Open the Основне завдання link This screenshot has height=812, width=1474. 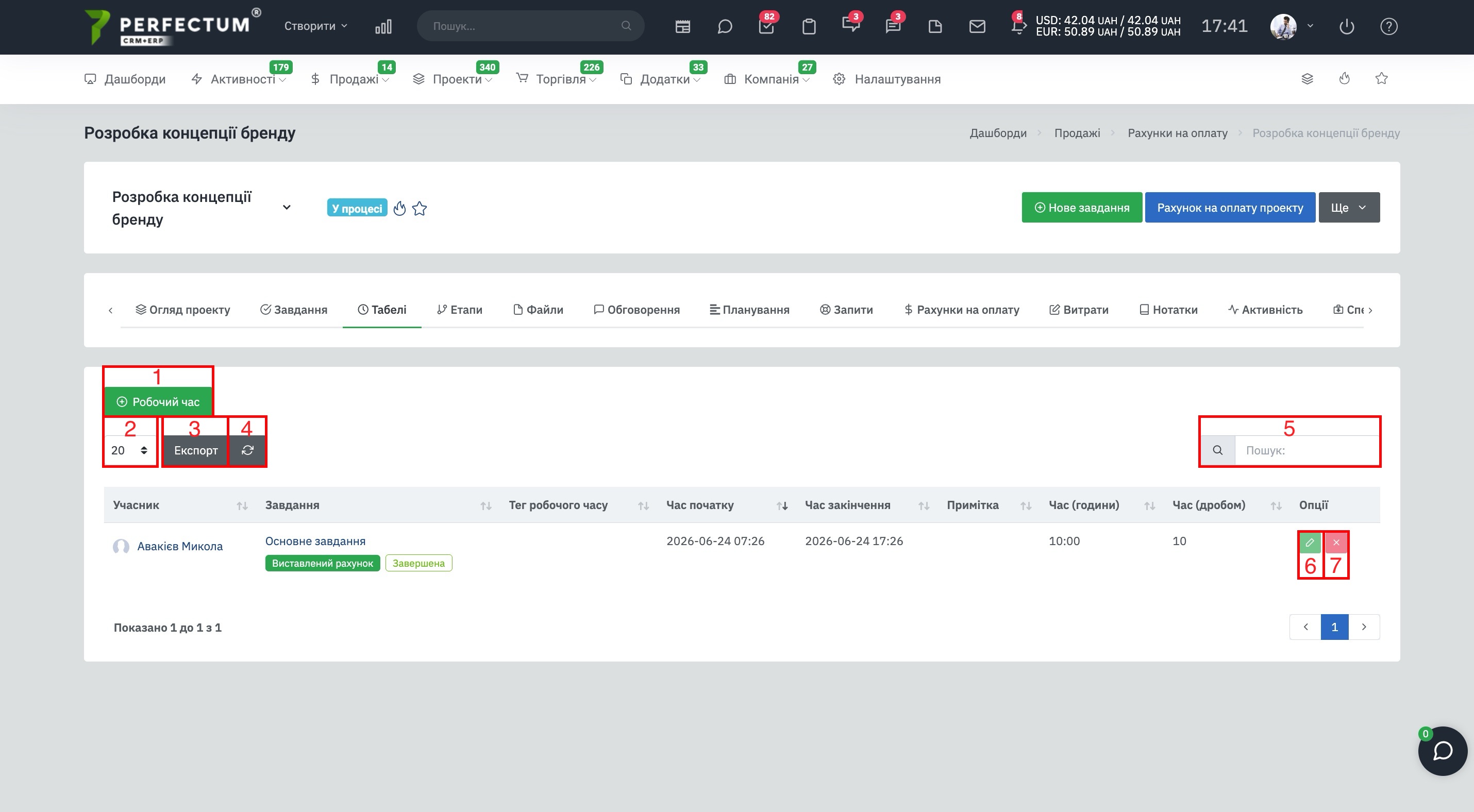pyautogui.click(x=315, y=541)
